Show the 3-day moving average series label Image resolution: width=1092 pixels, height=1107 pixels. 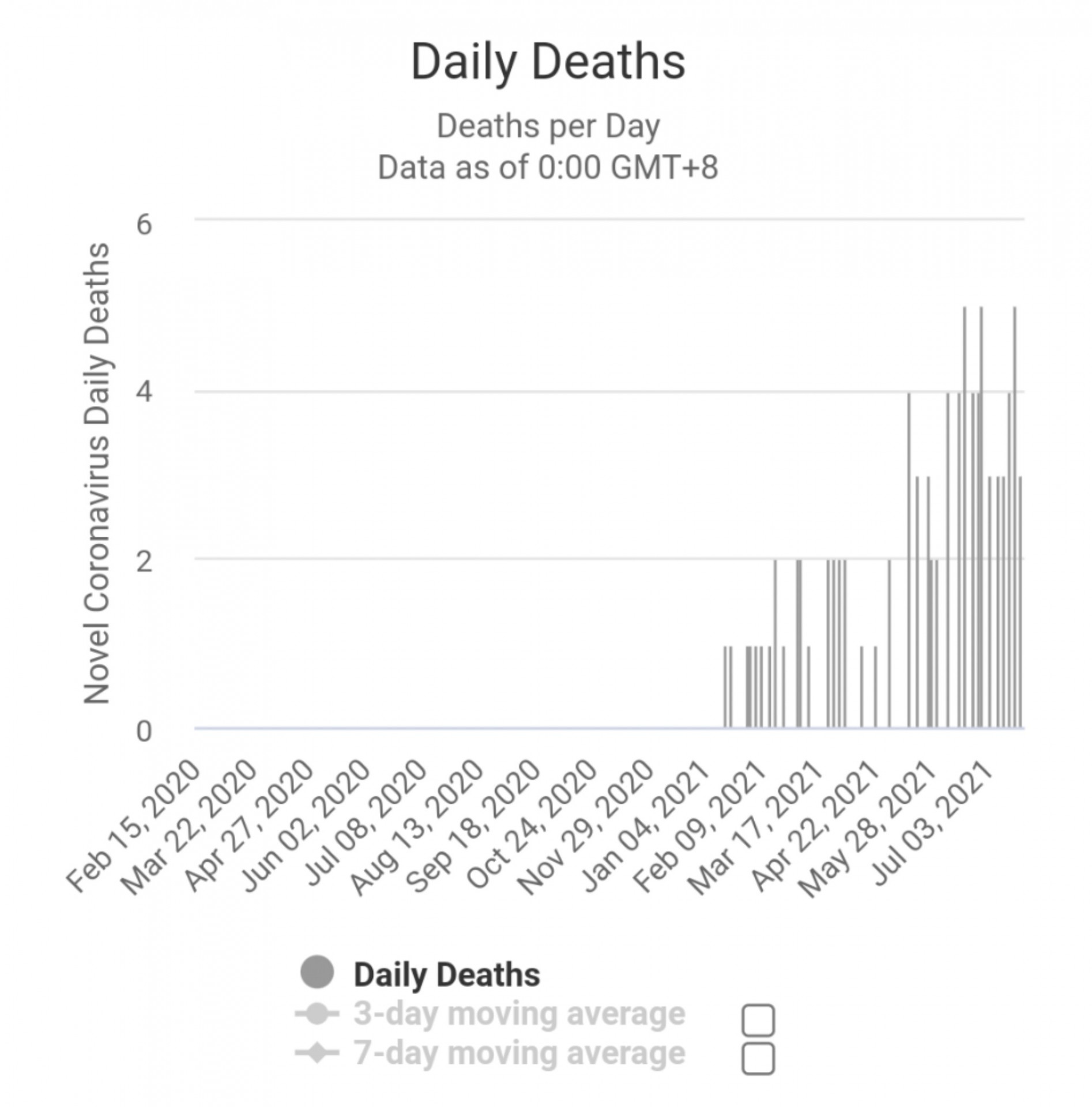tap(519, 1014)
